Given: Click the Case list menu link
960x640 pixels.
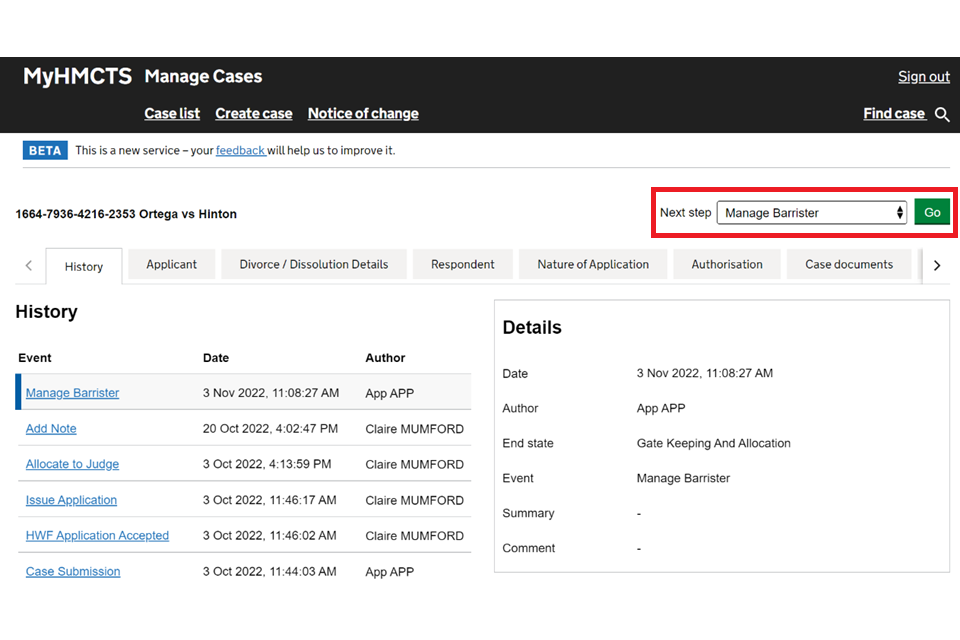Looking at the screenshot, I should click(172, 113).
